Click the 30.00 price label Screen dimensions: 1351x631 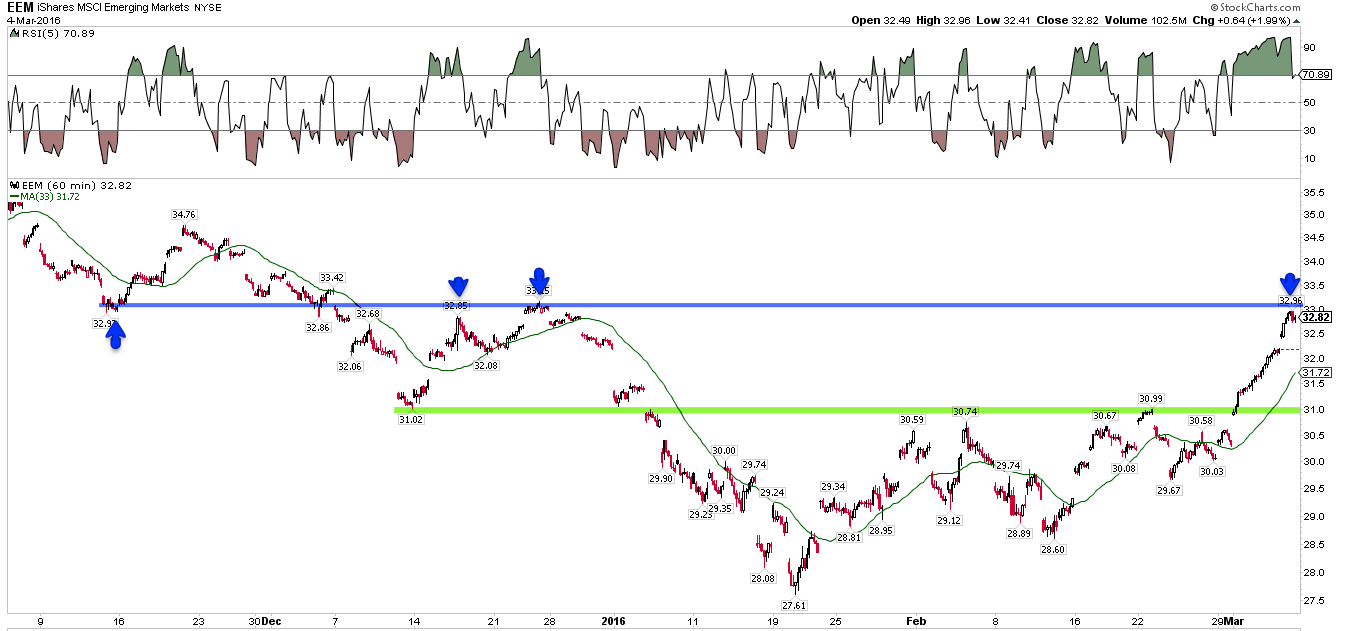pyautogui.click(x=723, y=451)
